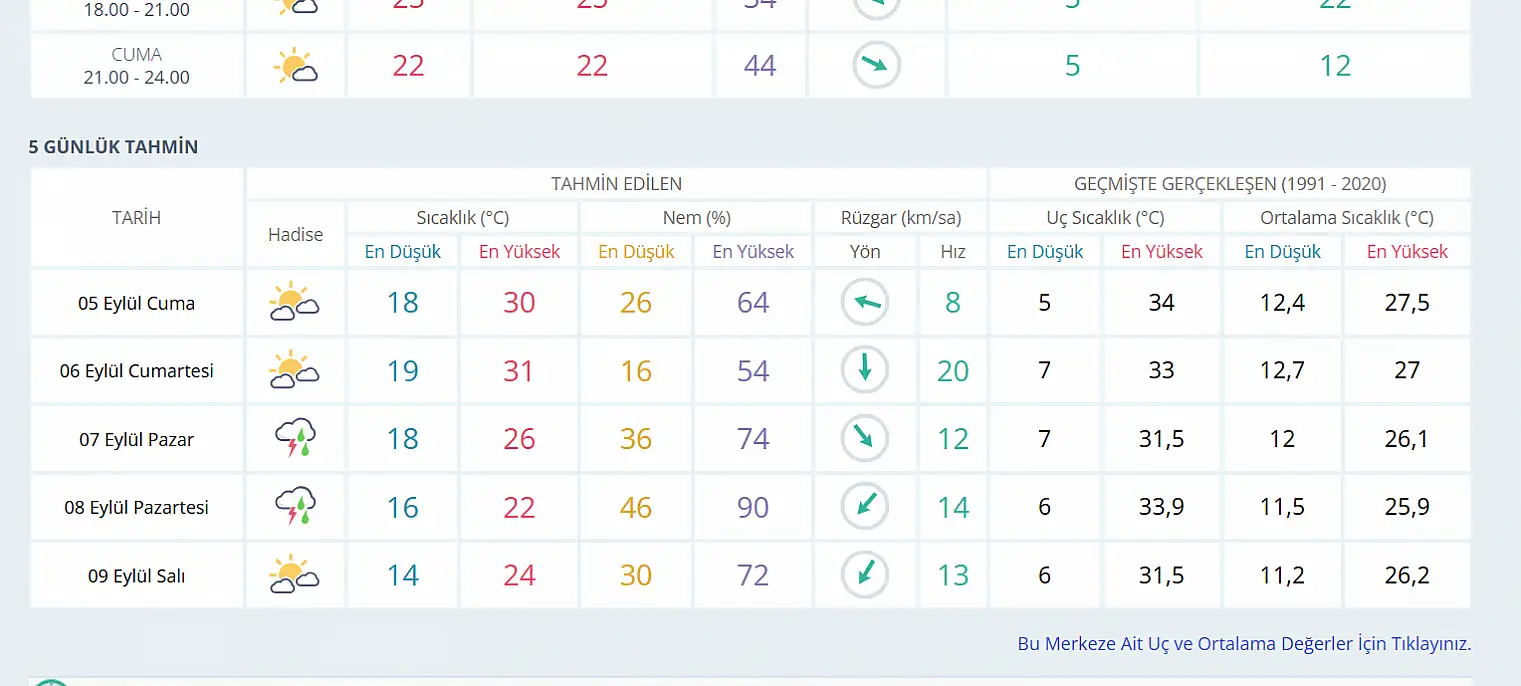This screenshot has height=686, width=1521.
Task: Click the 'Rüzgar (km/sa)' column header
Action: click(901, 217)
